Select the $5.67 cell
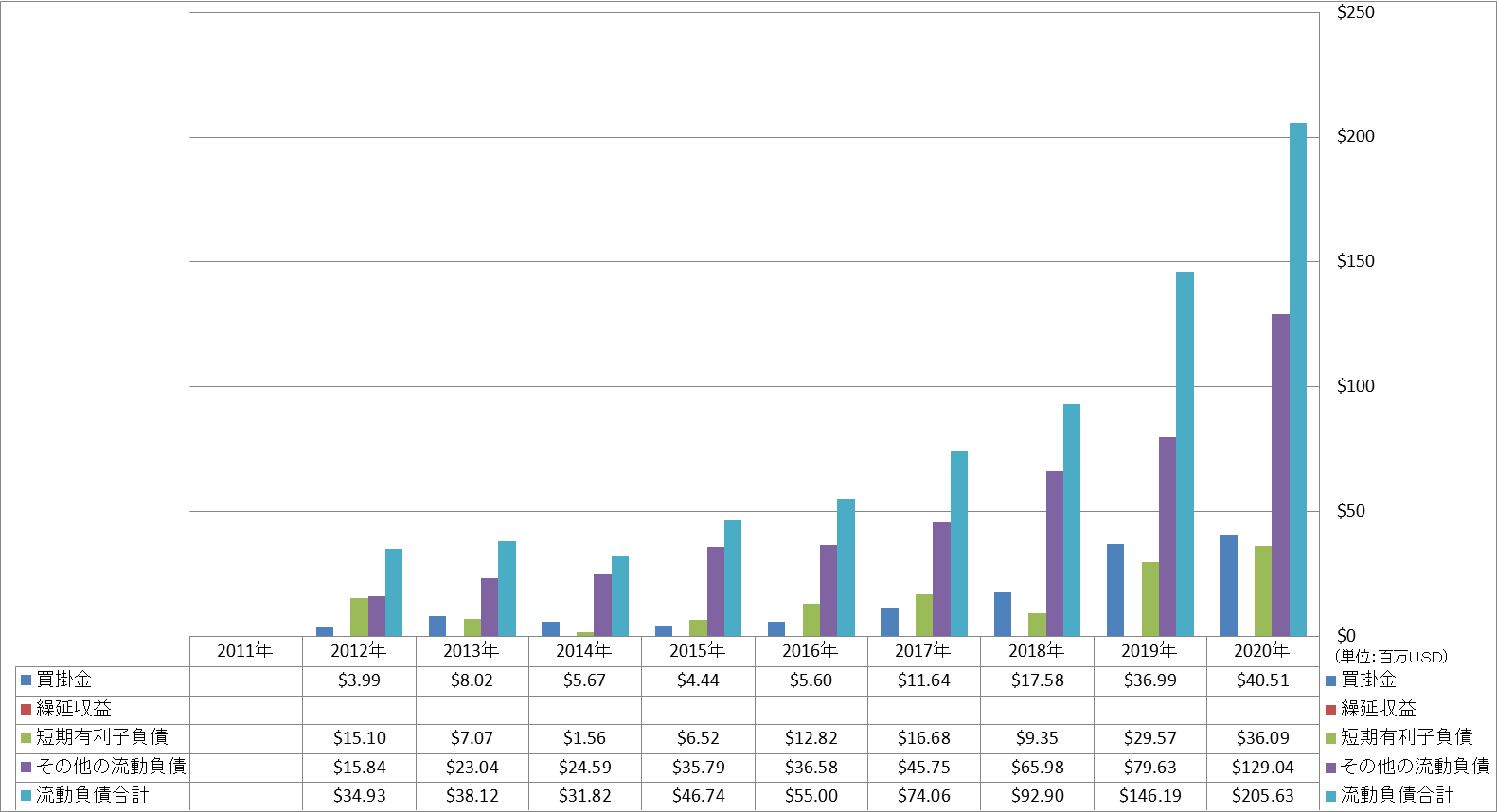The height and width of the screenshot is (812, 1497). pyautogui.click(x=584, y=680)
